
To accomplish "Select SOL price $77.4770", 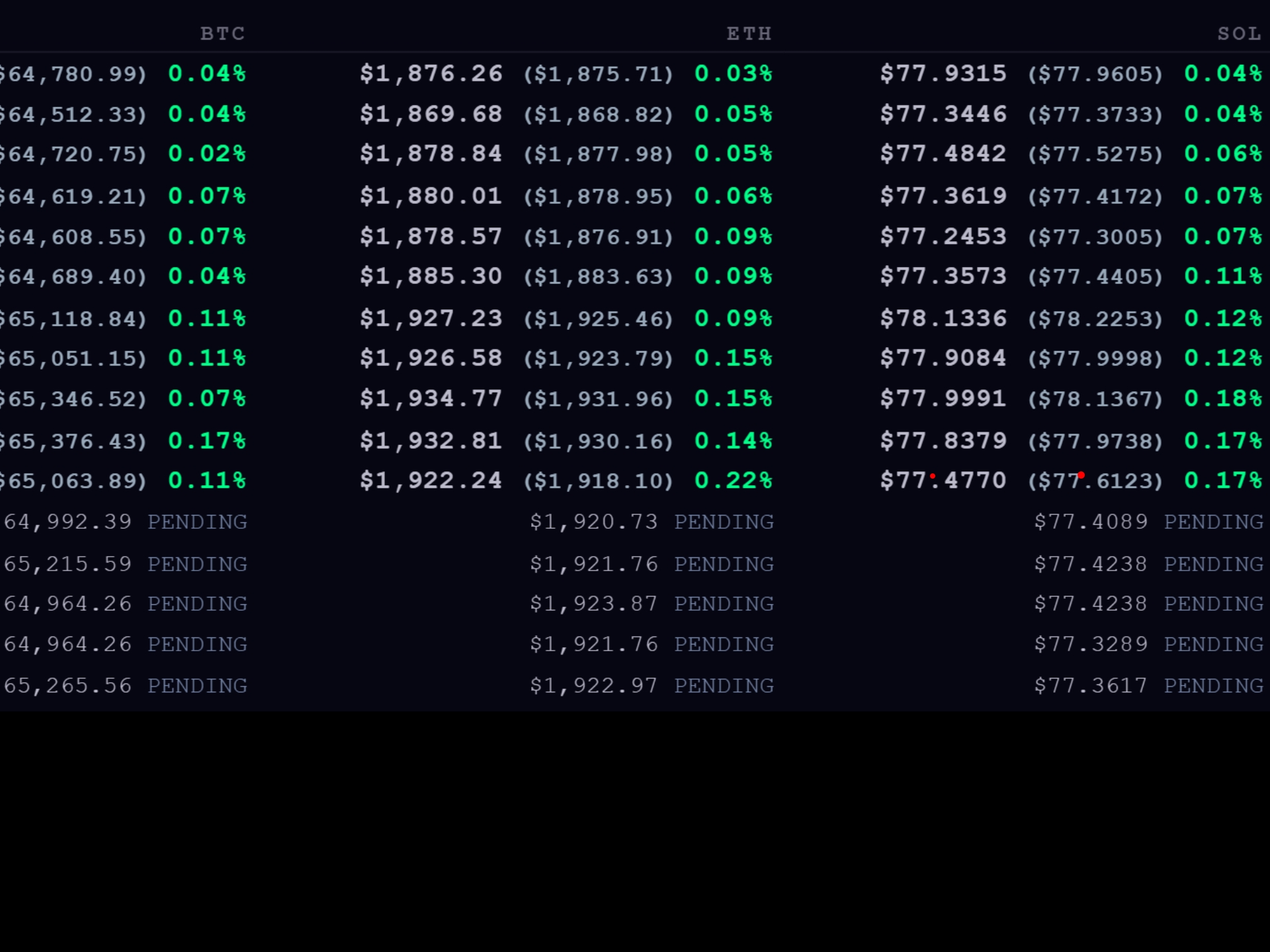I will tap(943, 480).
